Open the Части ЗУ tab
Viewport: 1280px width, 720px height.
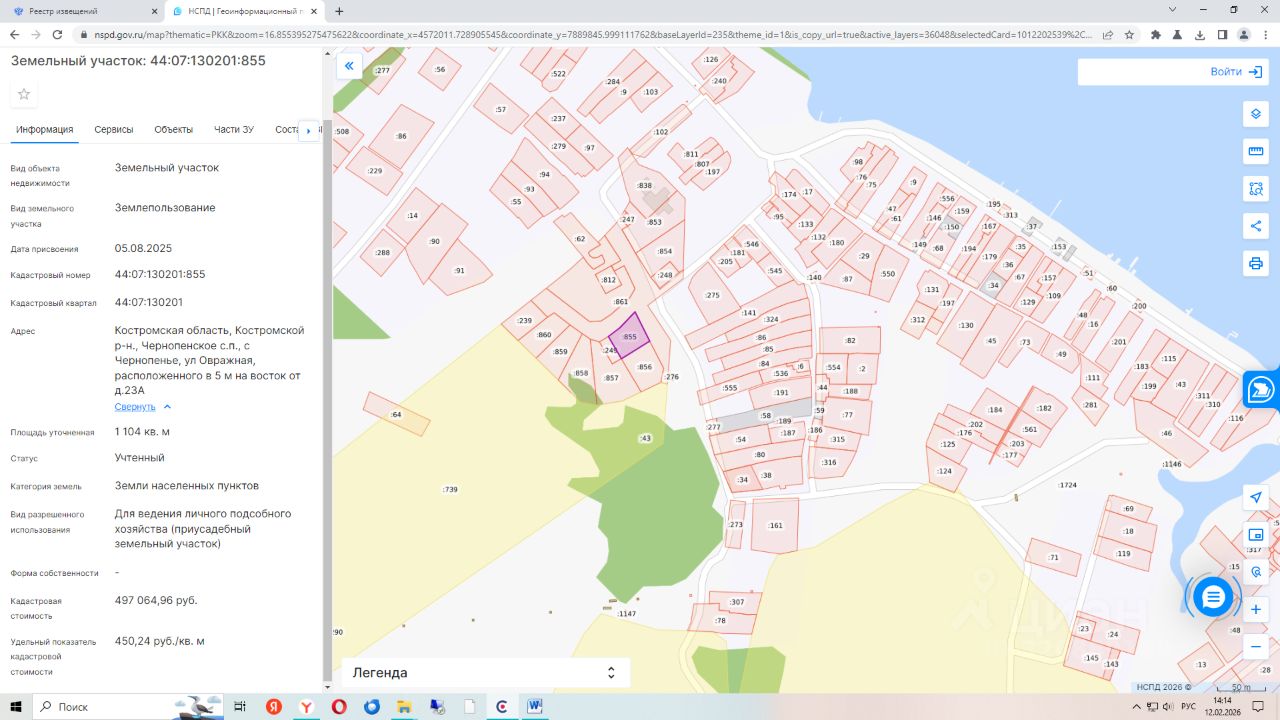[234, 130]
